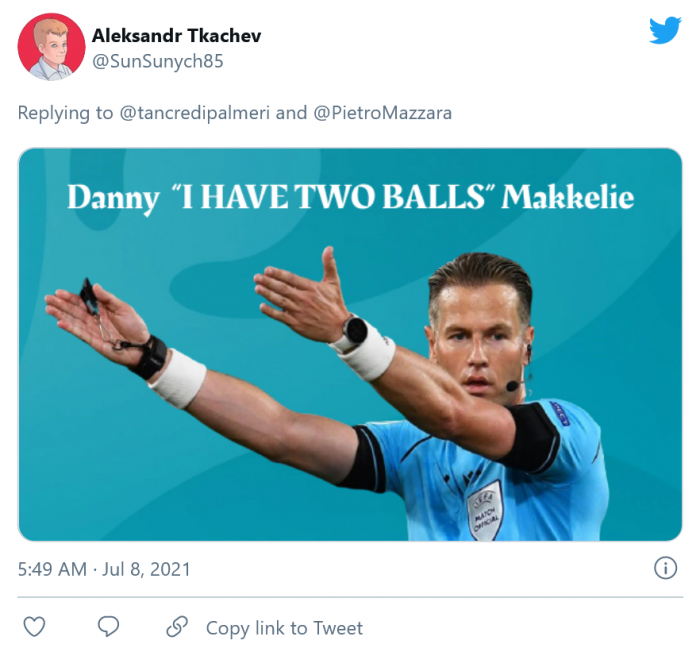This screenshot has width=700, height=648.
Task: Like the tweet with the heart icon
Action: pos(35,627)
